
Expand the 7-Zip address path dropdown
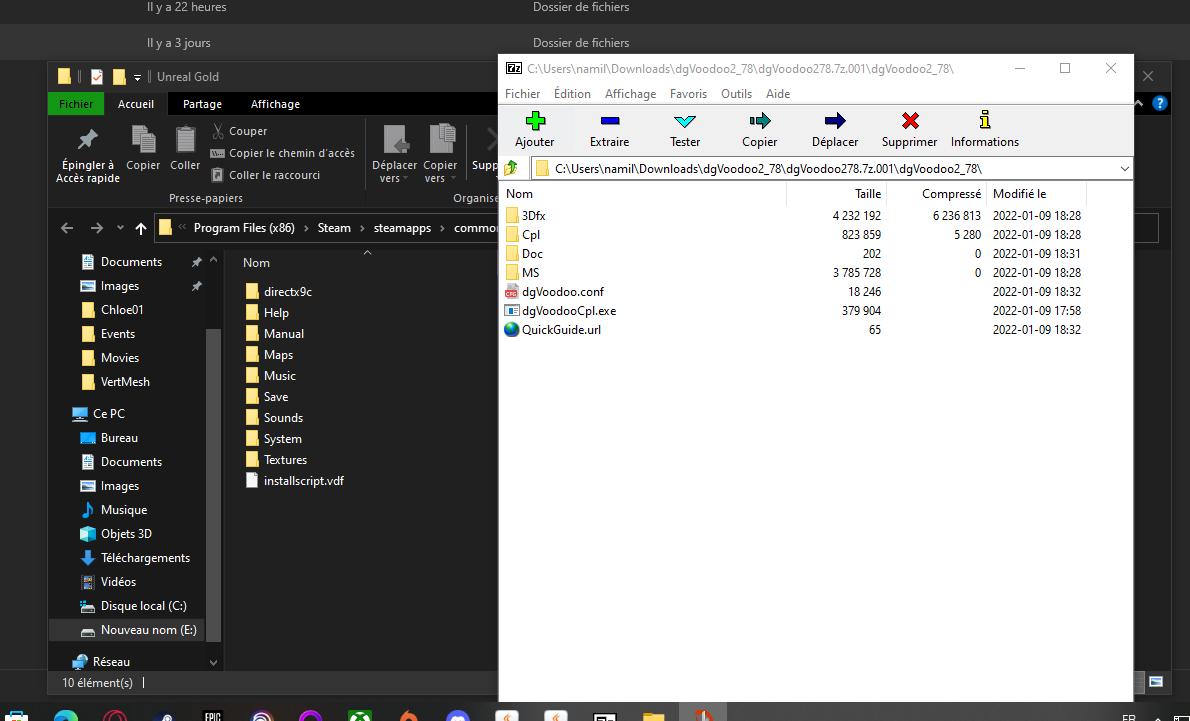click(x=1124, y=168)
